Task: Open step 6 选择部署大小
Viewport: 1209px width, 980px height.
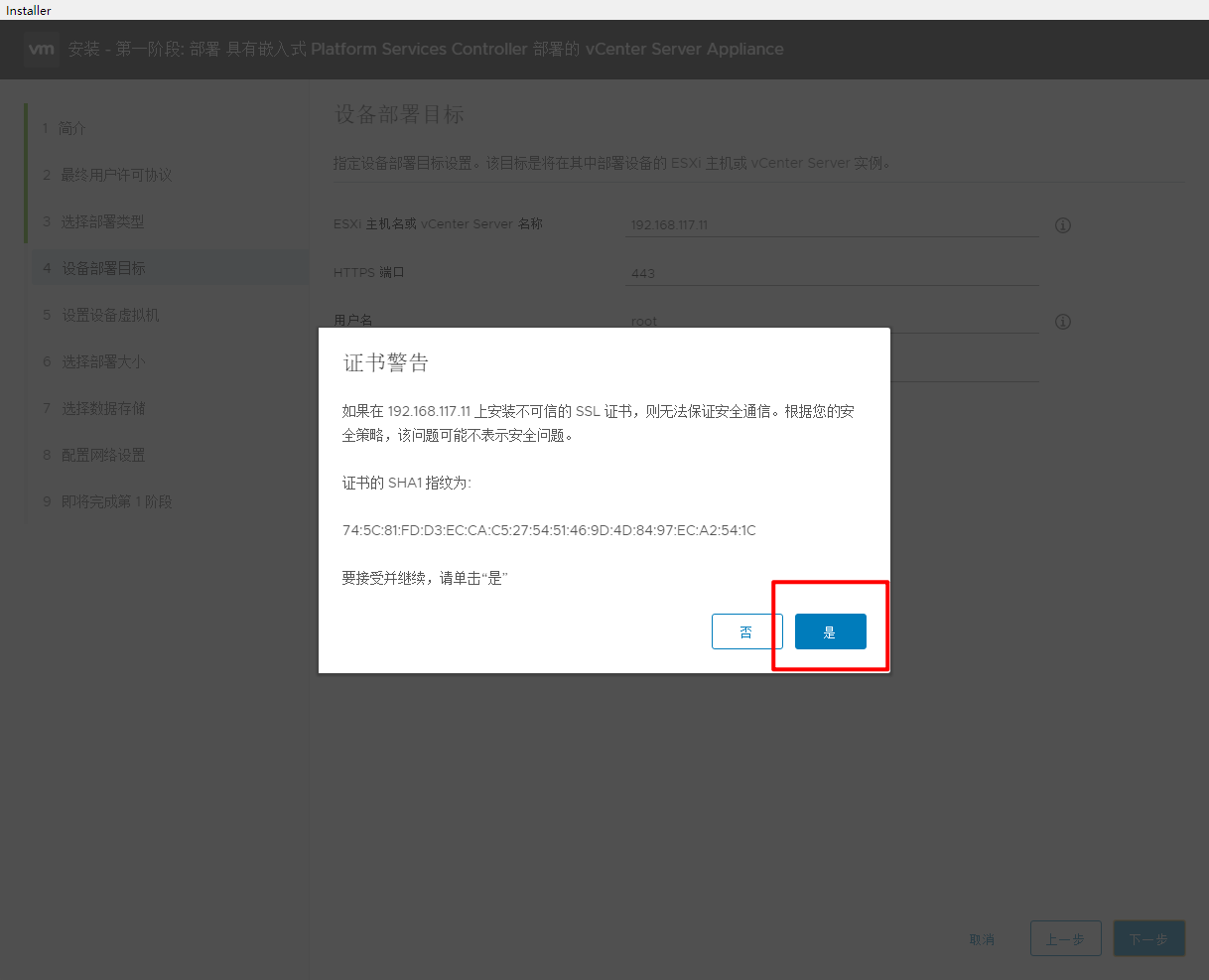Action: 103,361
